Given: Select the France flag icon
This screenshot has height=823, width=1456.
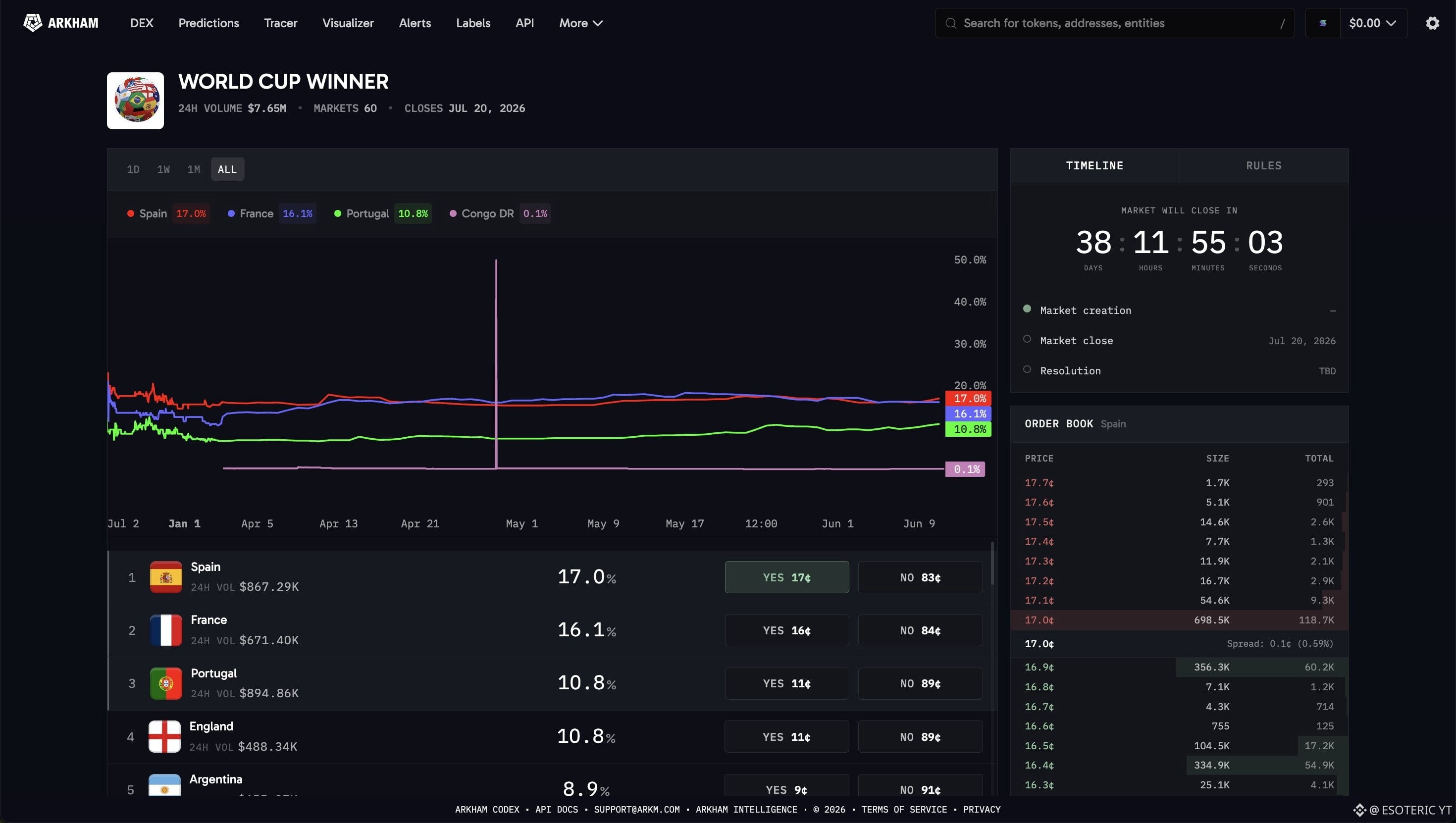Looking at the screenshot, I should 166,630.
